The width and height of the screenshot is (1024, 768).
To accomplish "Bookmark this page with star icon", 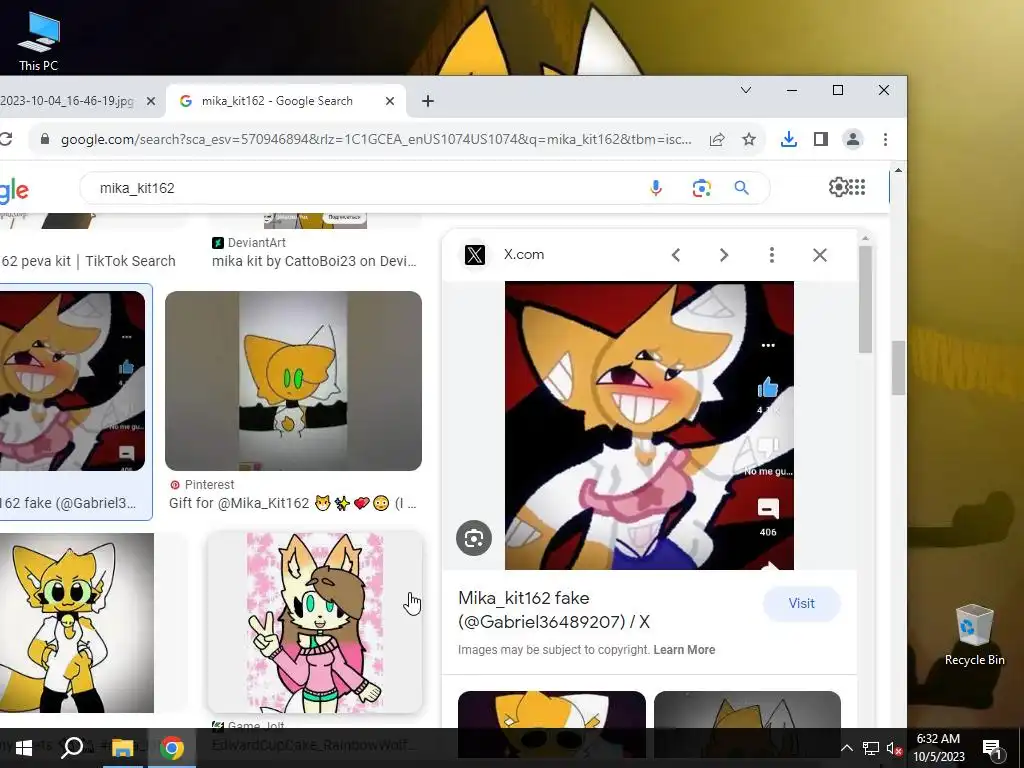I will pyautogui.click(x=749, y=139).
